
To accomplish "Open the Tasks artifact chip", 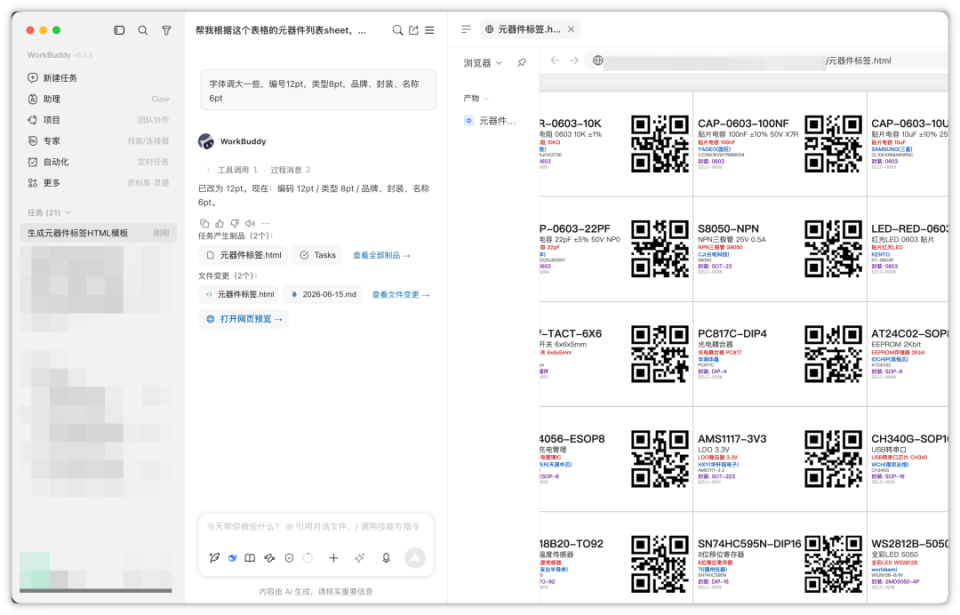I will [x=318, y=255].
